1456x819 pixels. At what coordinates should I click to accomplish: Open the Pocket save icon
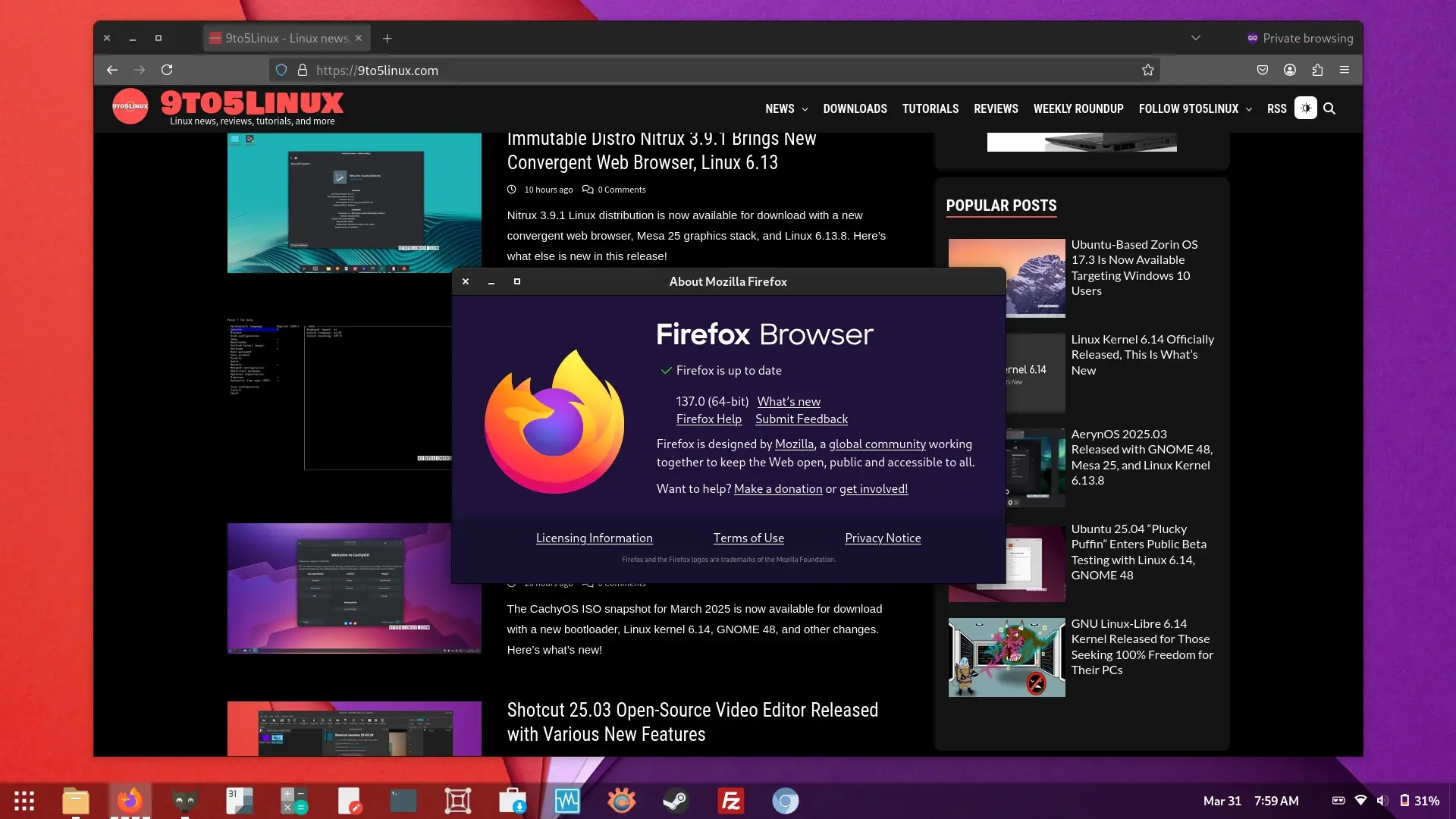pos(1262,70)
